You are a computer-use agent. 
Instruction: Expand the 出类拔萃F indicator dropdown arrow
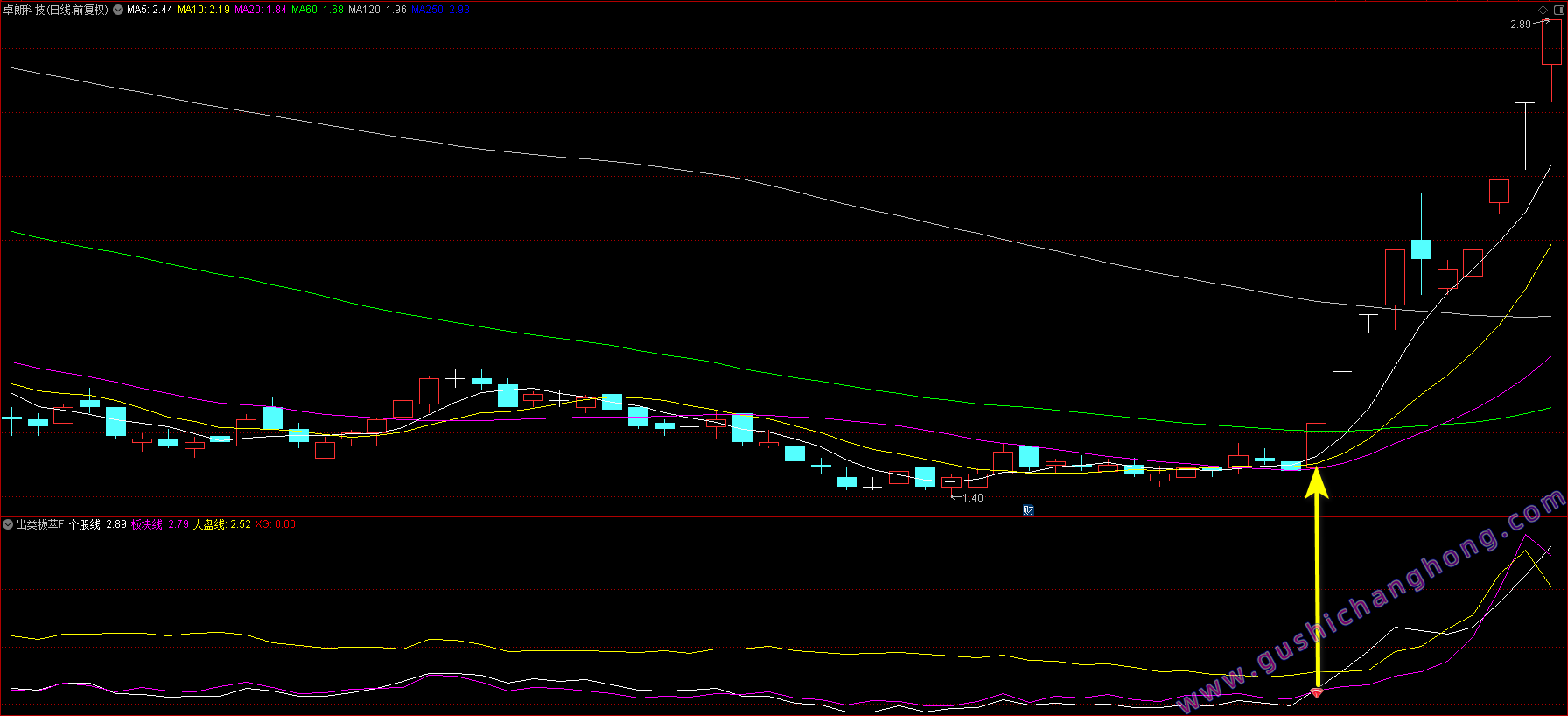[x=8, y=524]
